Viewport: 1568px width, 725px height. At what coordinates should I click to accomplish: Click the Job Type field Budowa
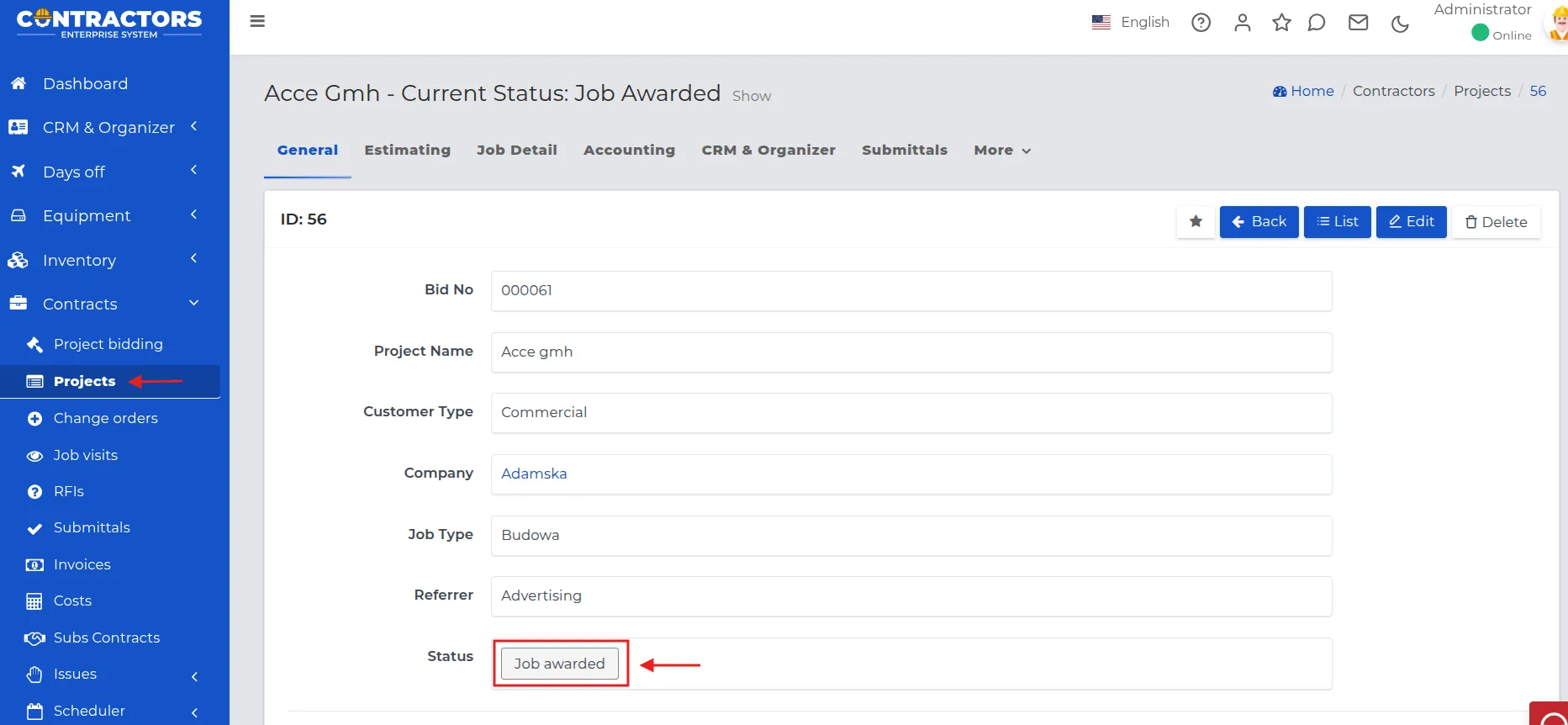[911, 535]
